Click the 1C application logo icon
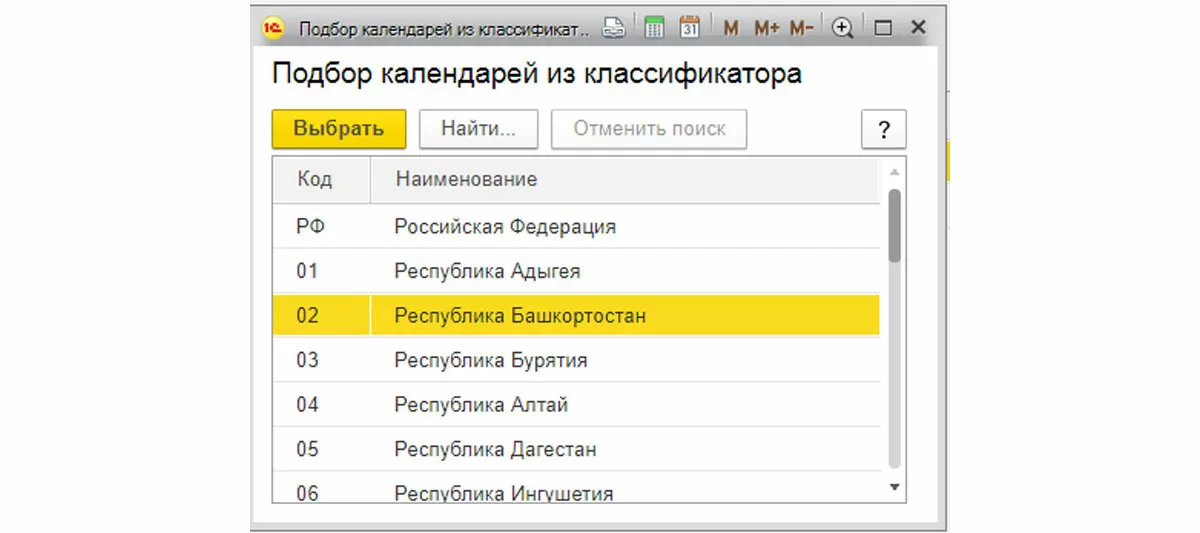The height and width of the screenshot is (533, 1200). click(x=271, y=28)
